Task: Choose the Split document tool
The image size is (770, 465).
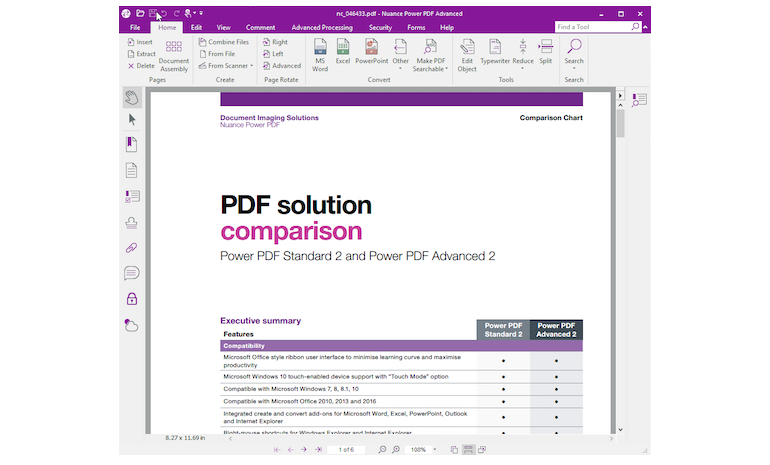Action: point(546,52)
